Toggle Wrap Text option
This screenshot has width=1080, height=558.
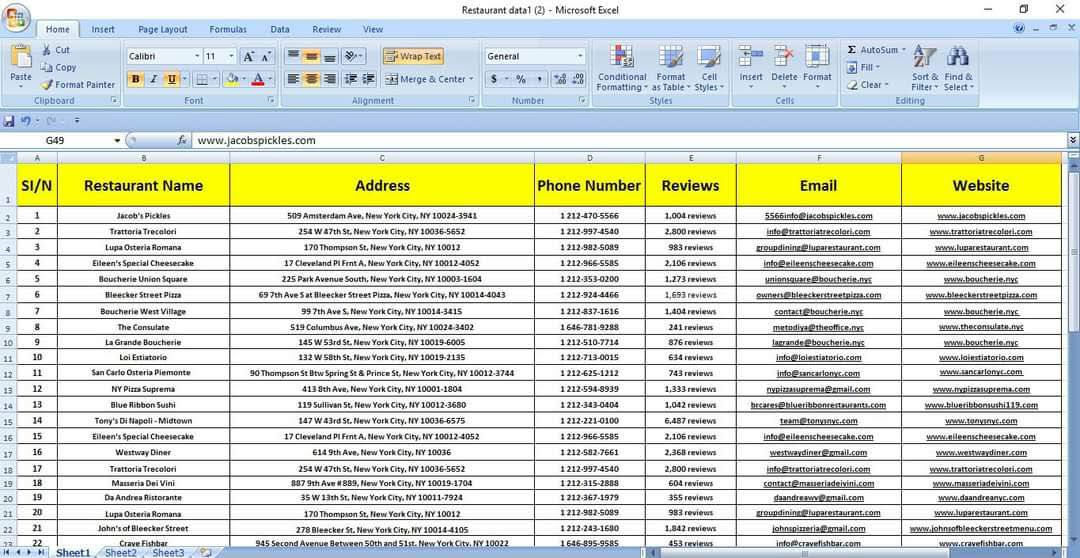tap(413, 56)
